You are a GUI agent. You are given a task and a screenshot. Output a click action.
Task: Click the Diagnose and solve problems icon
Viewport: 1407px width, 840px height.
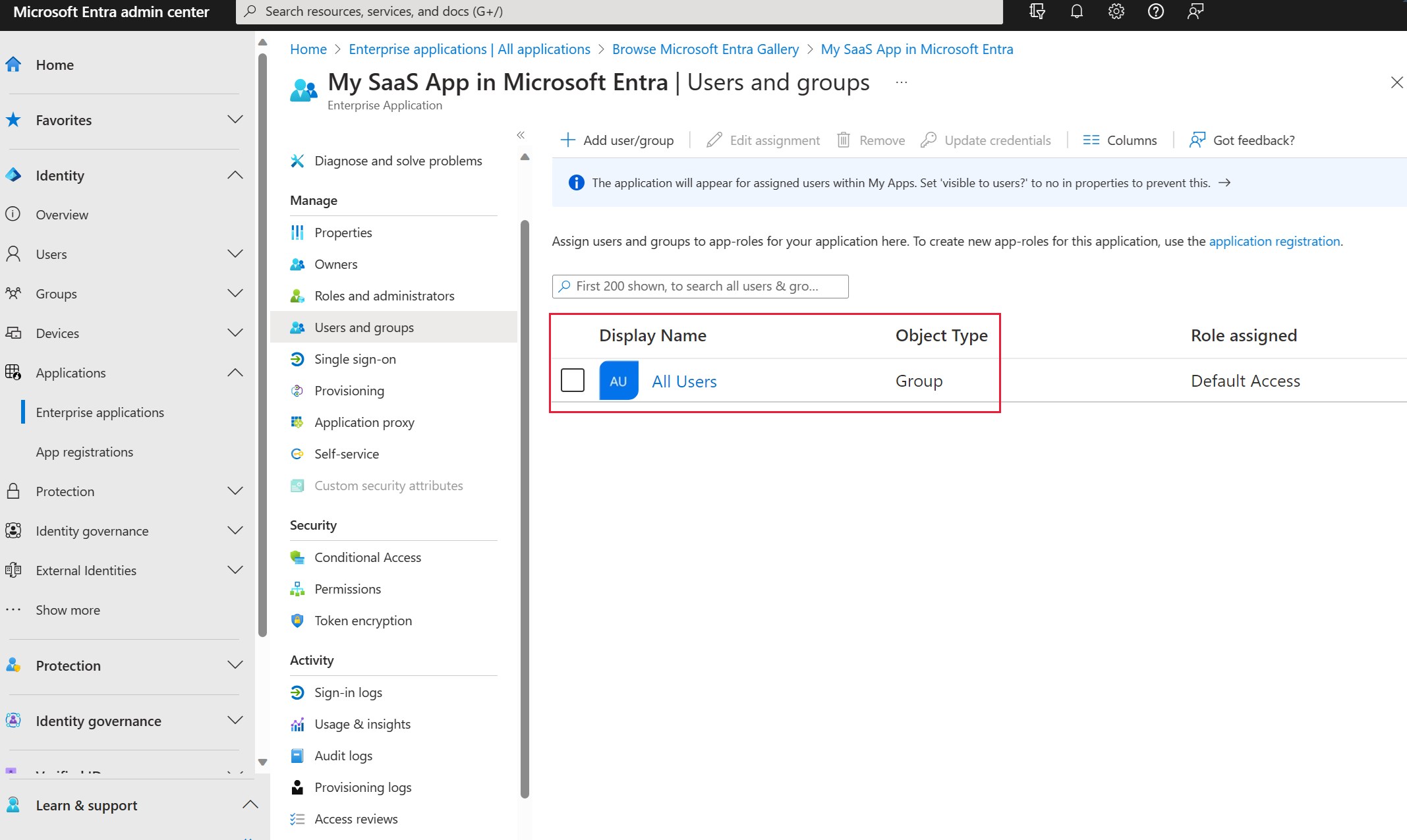pyautogui.click(x=297, y=160)
